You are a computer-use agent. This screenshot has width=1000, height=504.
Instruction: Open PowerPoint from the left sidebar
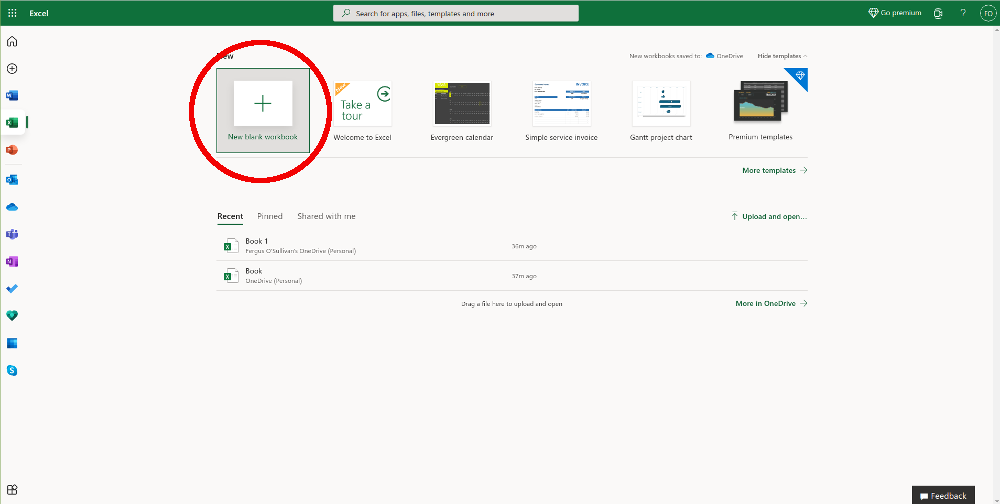(12, 150)
